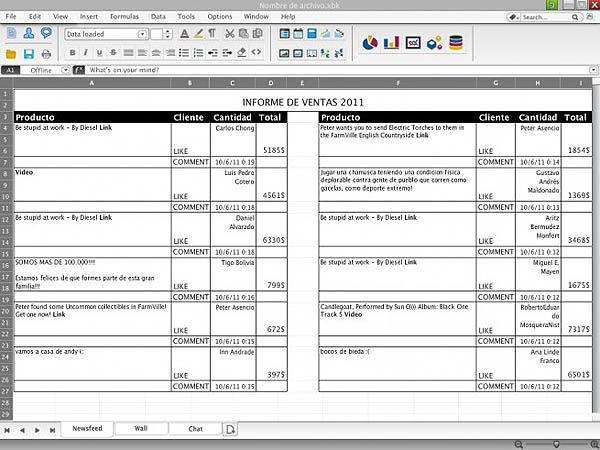Insert a numbered list
600x450 pixels.
198,52
